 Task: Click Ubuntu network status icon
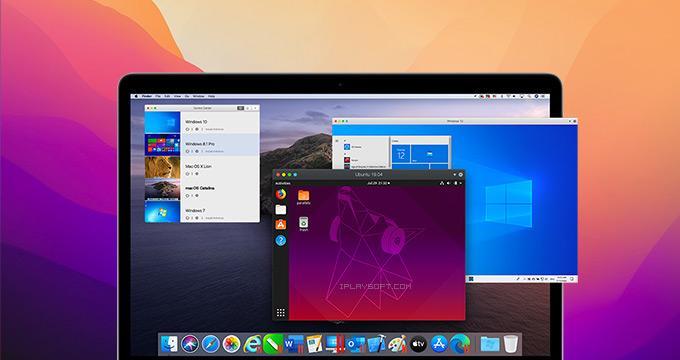[442, 183]
